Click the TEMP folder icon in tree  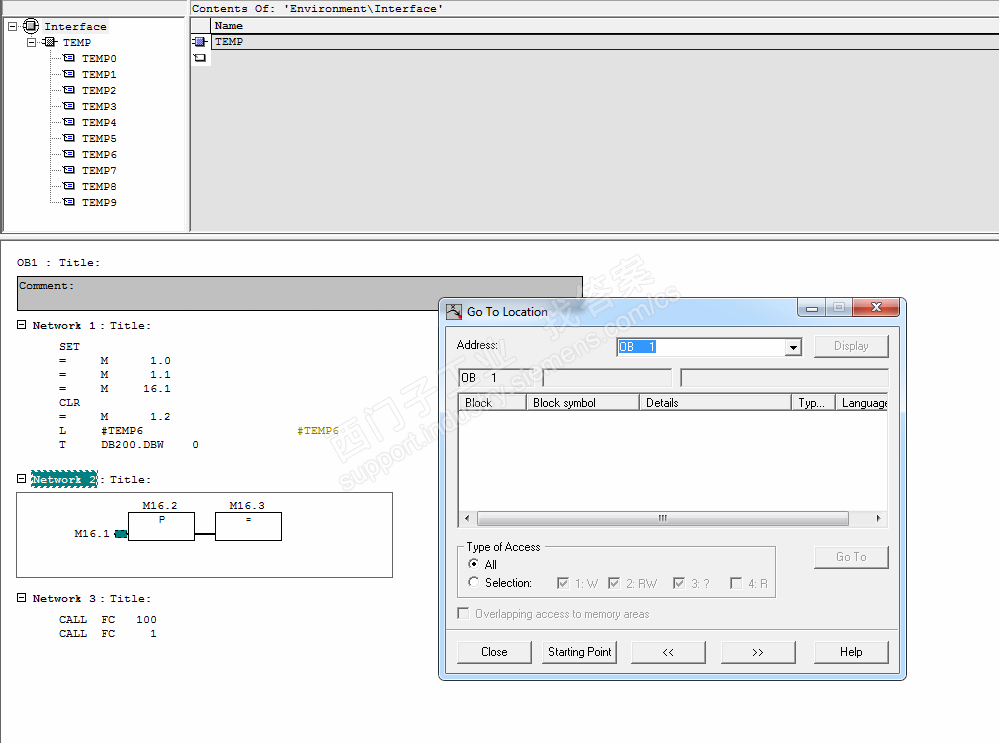click(50, 42)
